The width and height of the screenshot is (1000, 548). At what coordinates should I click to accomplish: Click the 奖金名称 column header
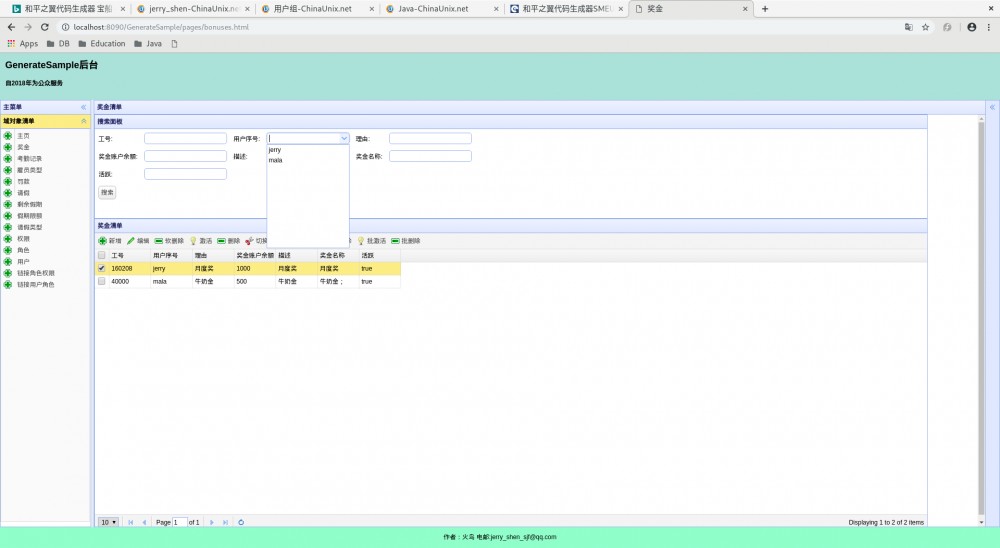(x=338, y=255)
